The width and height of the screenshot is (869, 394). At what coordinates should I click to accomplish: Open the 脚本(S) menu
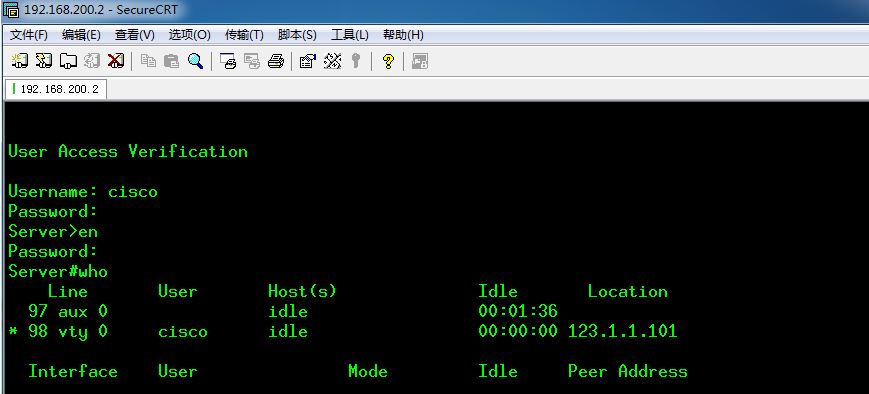tap(297, 35)
